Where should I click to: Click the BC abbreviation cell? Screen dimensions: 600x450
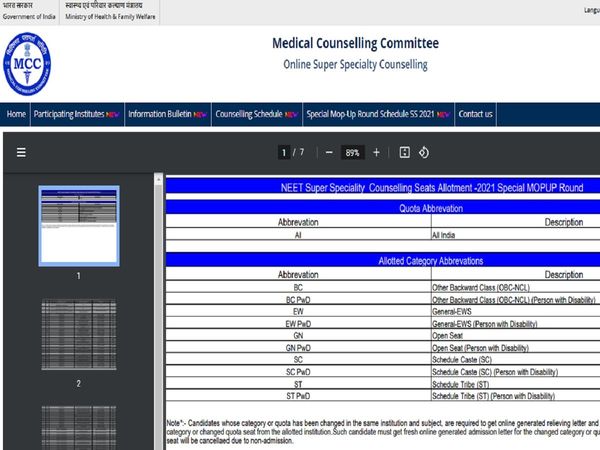coord(298,287)
